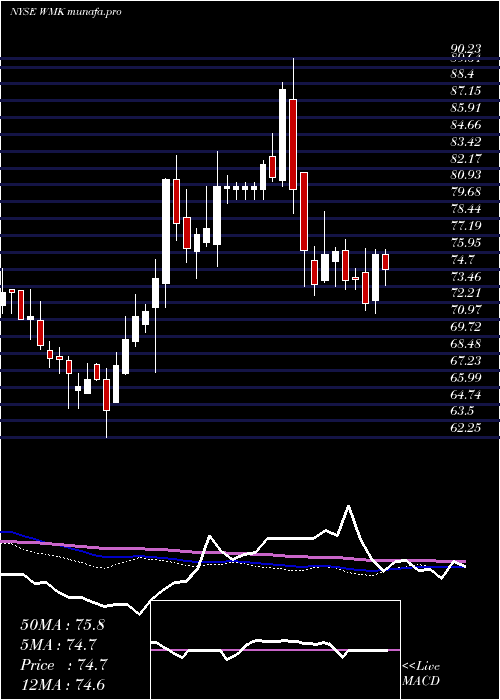The width and height of the screenshot is (500, 700).
Task: Click the 65.99 price axis label
Action: 466,378
